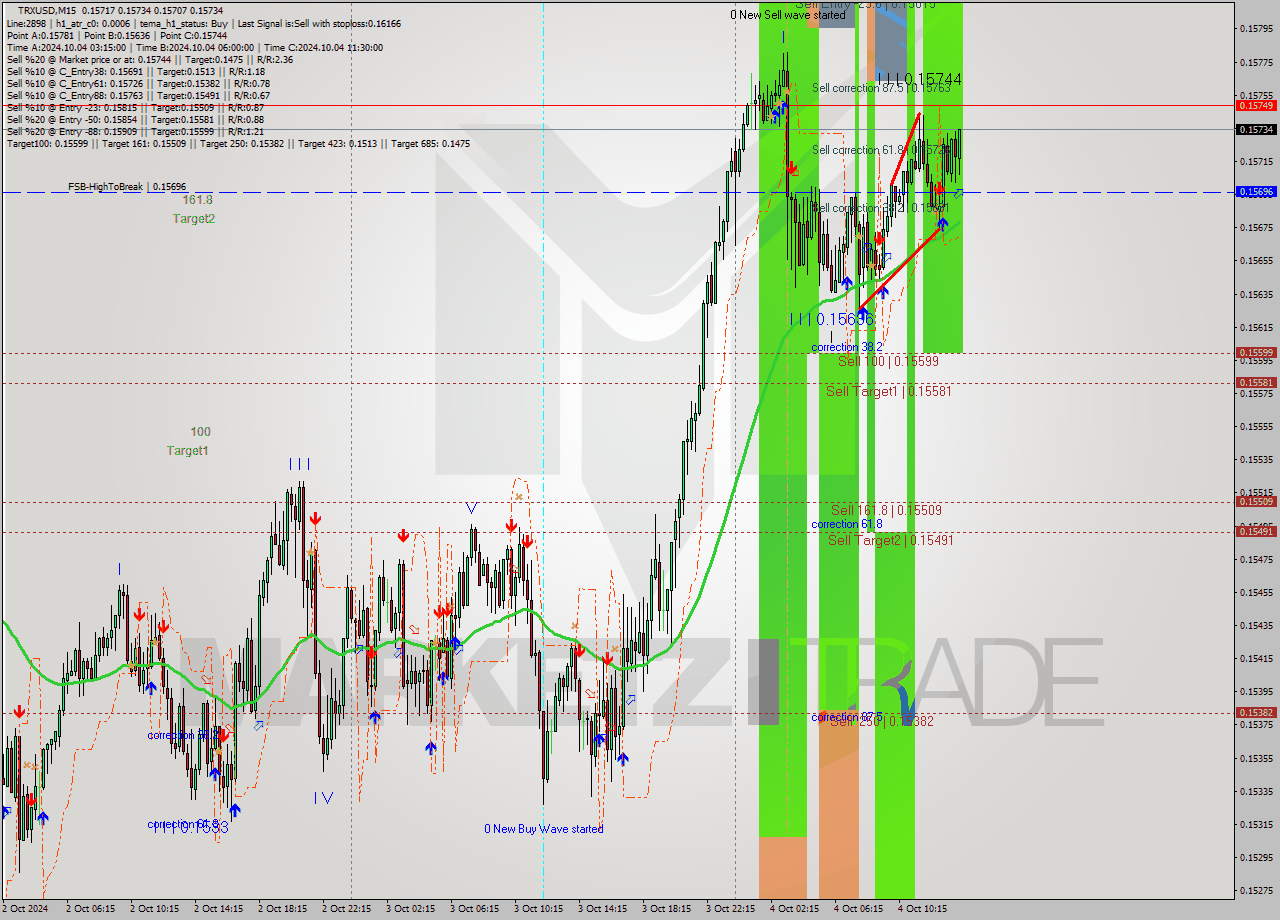Click the 'Target100: 0.15599' targets line
The width and height of the screenshot is (1280, 920).
click(x=238, y=144)
